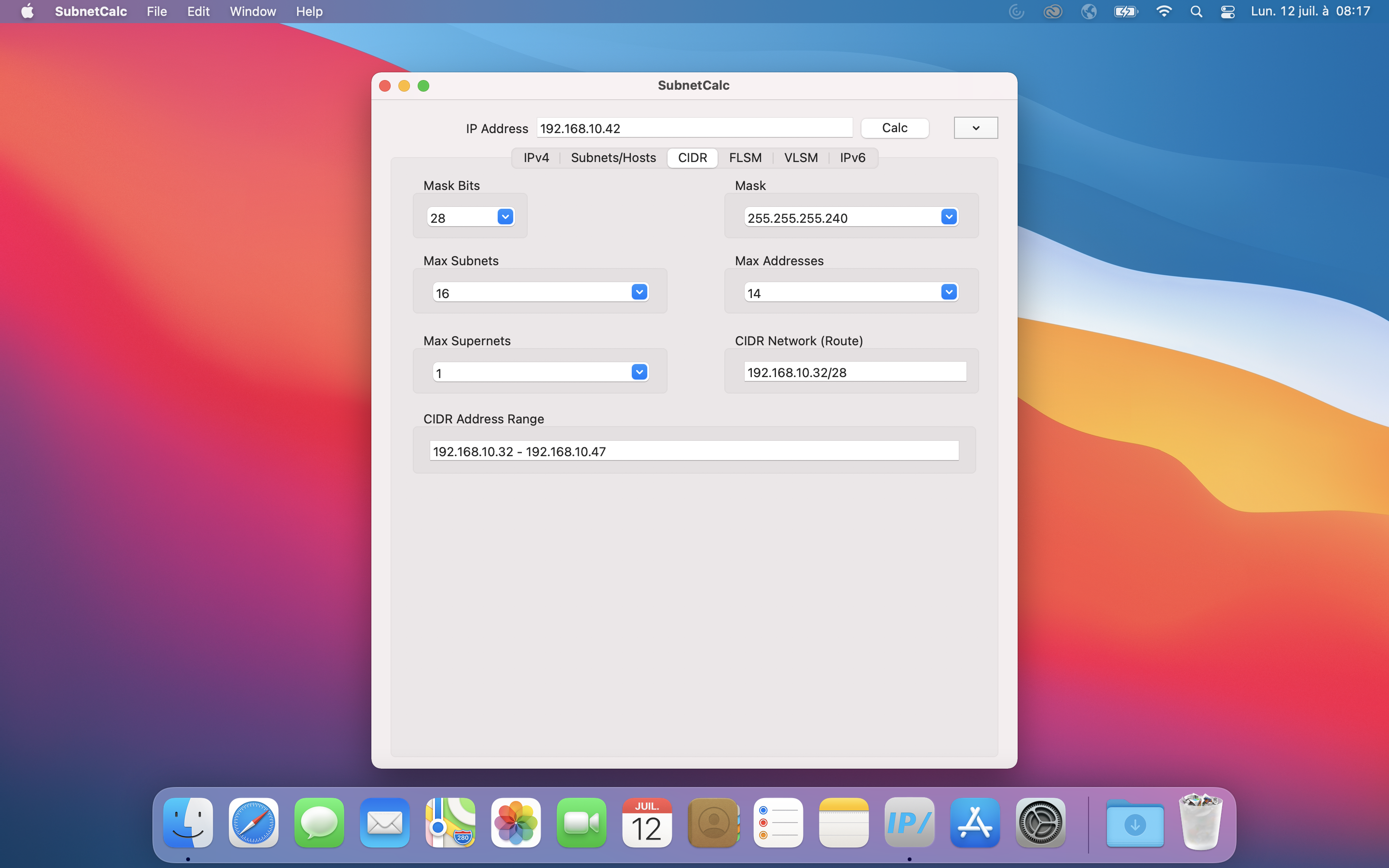The image size is (1389, 868).
Task: Expand the Max Supernets dropdown
Action: (x=640, y=373)
